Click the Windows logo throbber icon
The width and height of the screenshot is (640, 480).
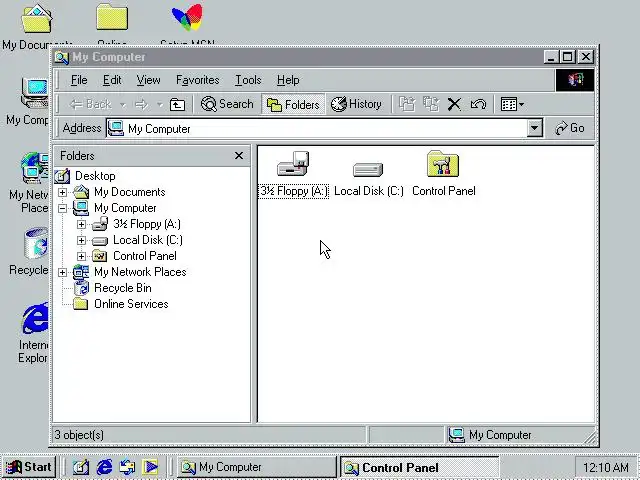(x=575, y=80)
